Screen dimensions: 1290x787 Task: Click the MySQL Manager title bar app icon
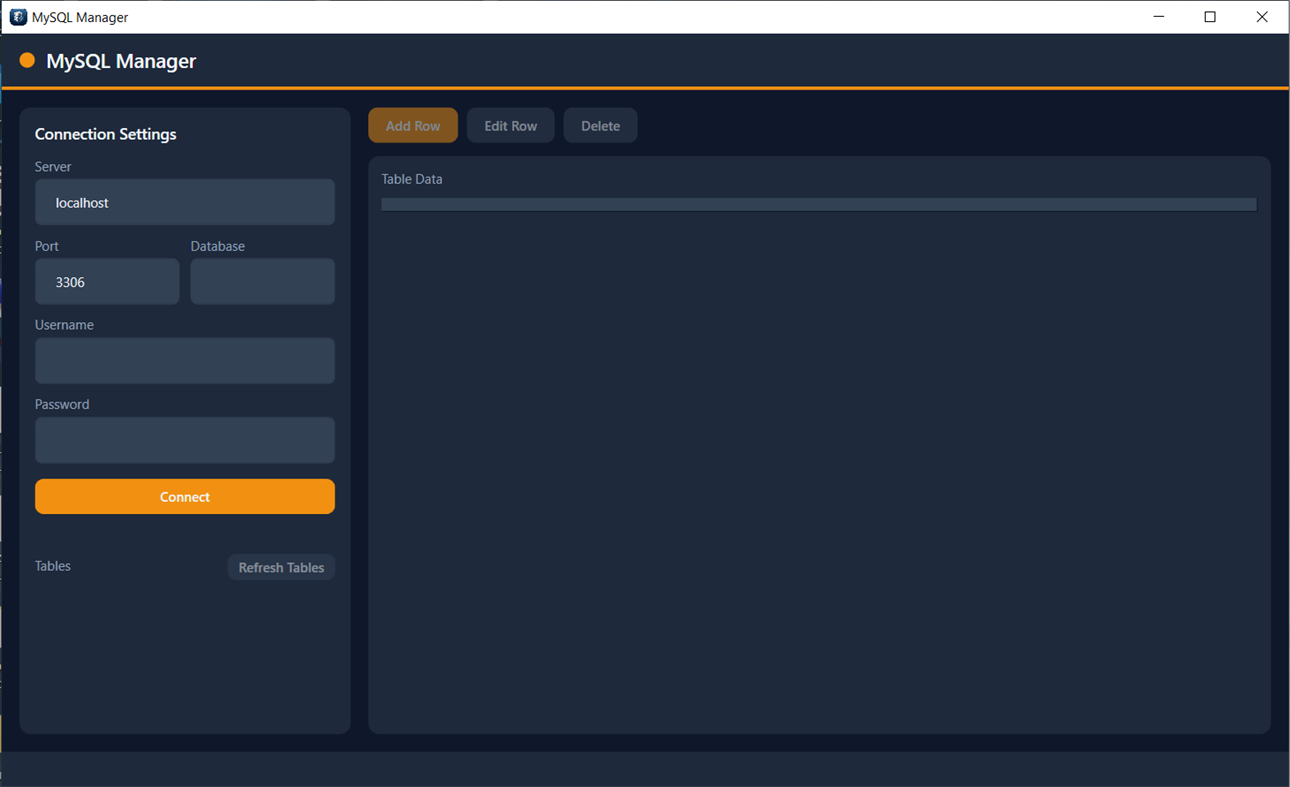[18, 17]
